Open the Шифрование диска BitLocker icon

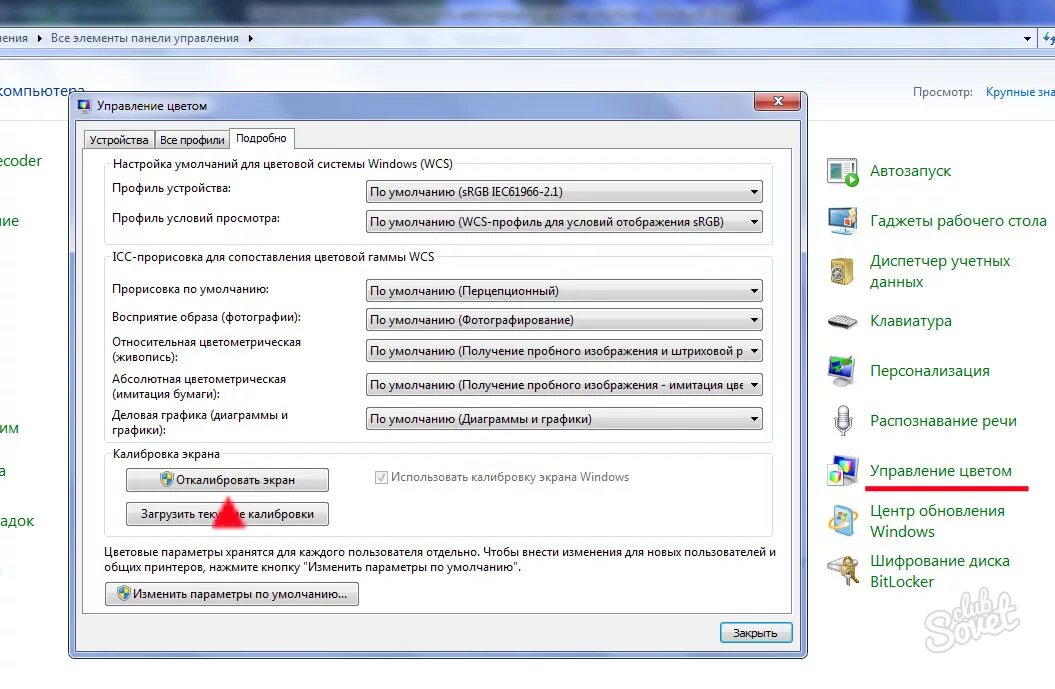(842, 571)
